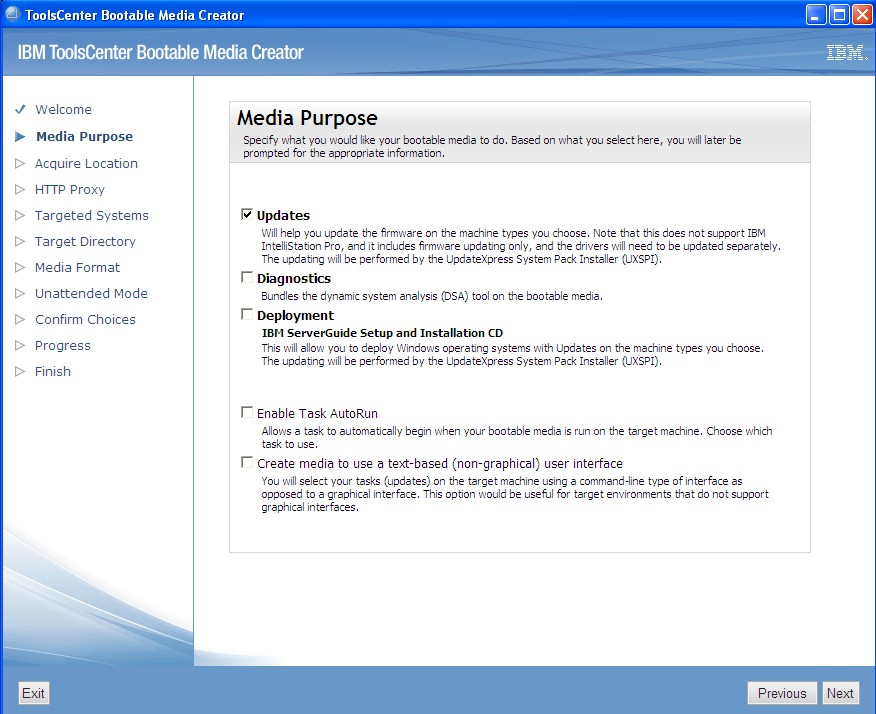The image size is (876, 714).
Task: Click the arrow icon beside Media Format
Action: tap(20, 267)
